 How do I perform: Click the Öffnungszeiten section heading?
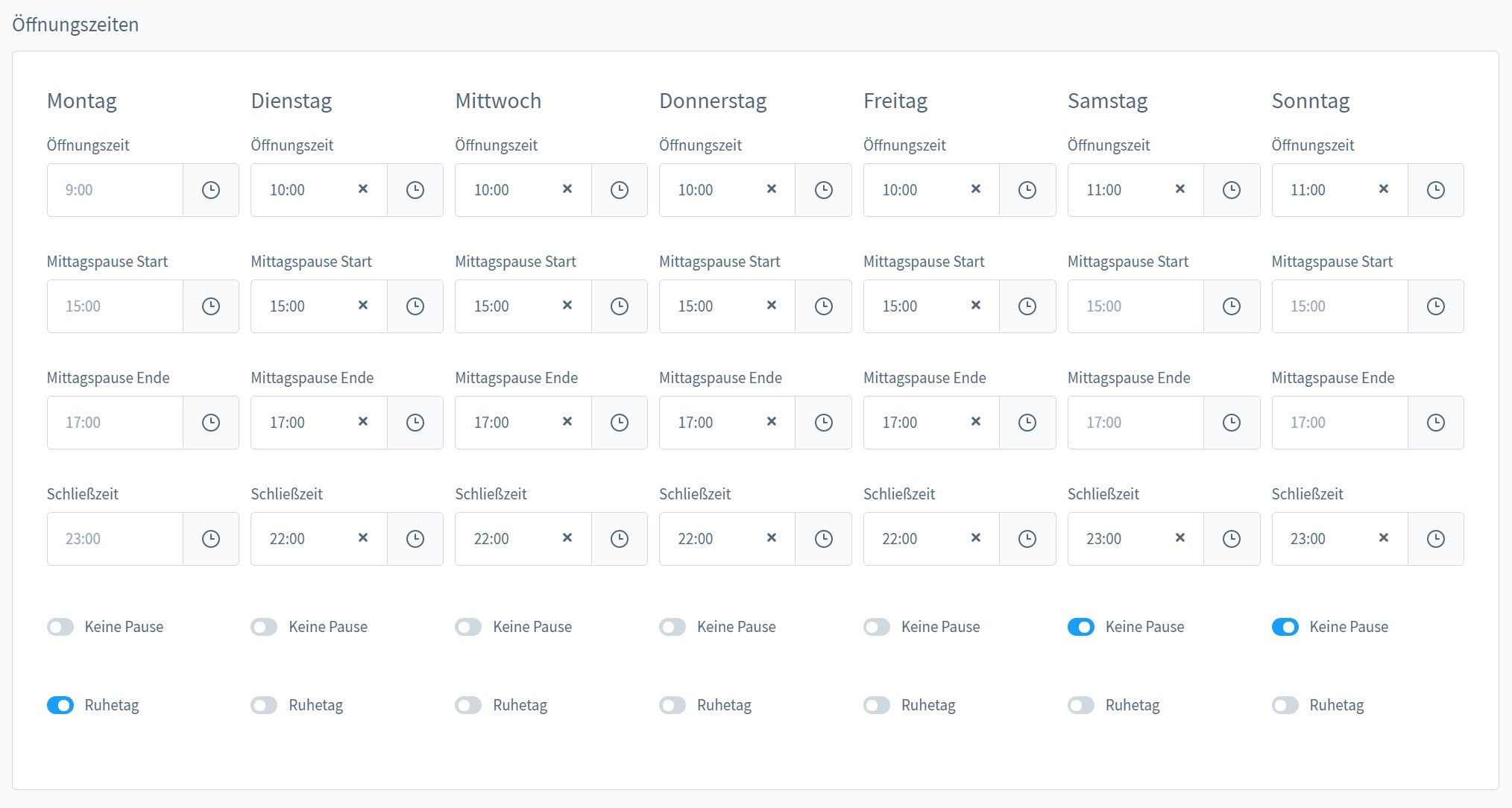tap(75, 25)
